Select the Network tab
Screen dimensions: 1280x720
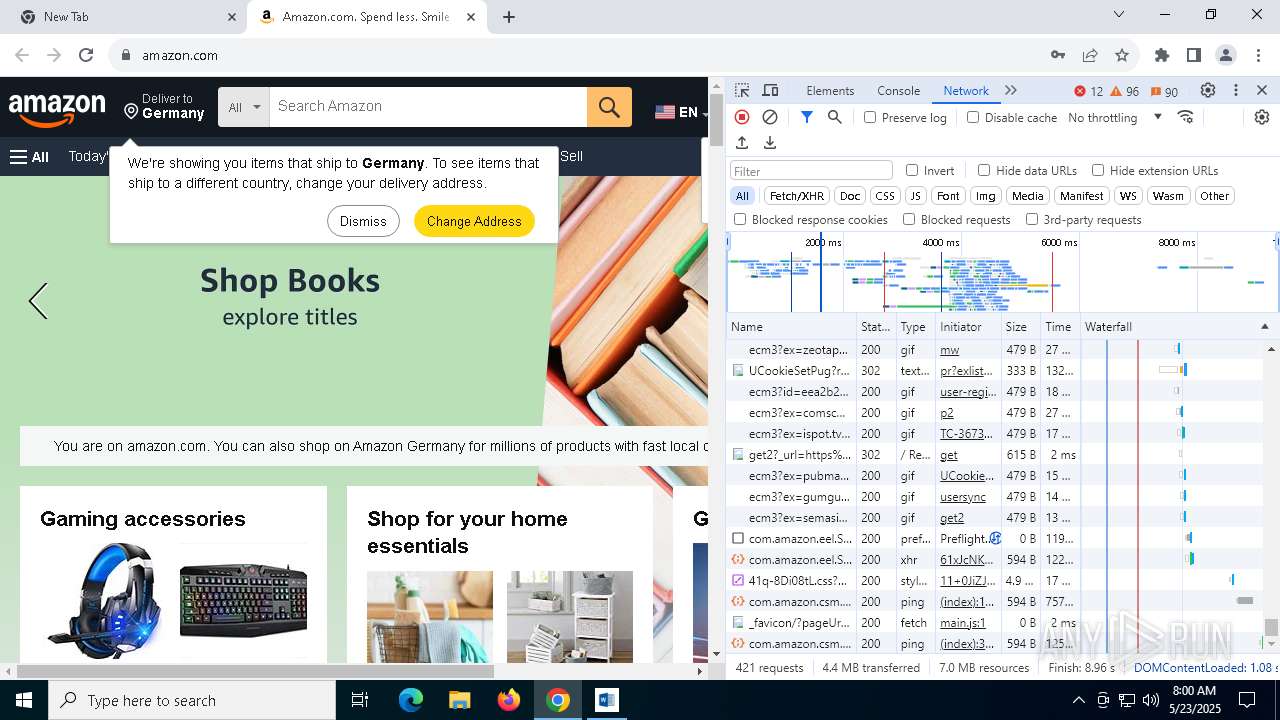(966, 91)
